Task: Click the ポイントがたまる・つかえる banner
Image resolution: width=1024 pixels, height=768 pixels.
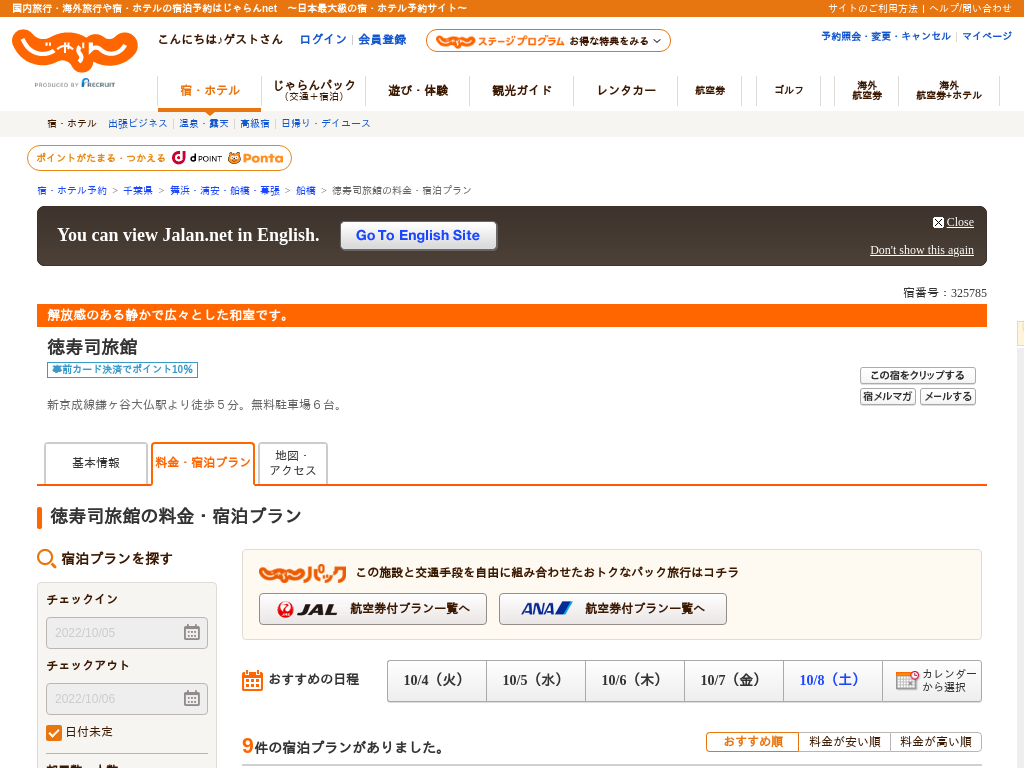Action: point(159,158)
